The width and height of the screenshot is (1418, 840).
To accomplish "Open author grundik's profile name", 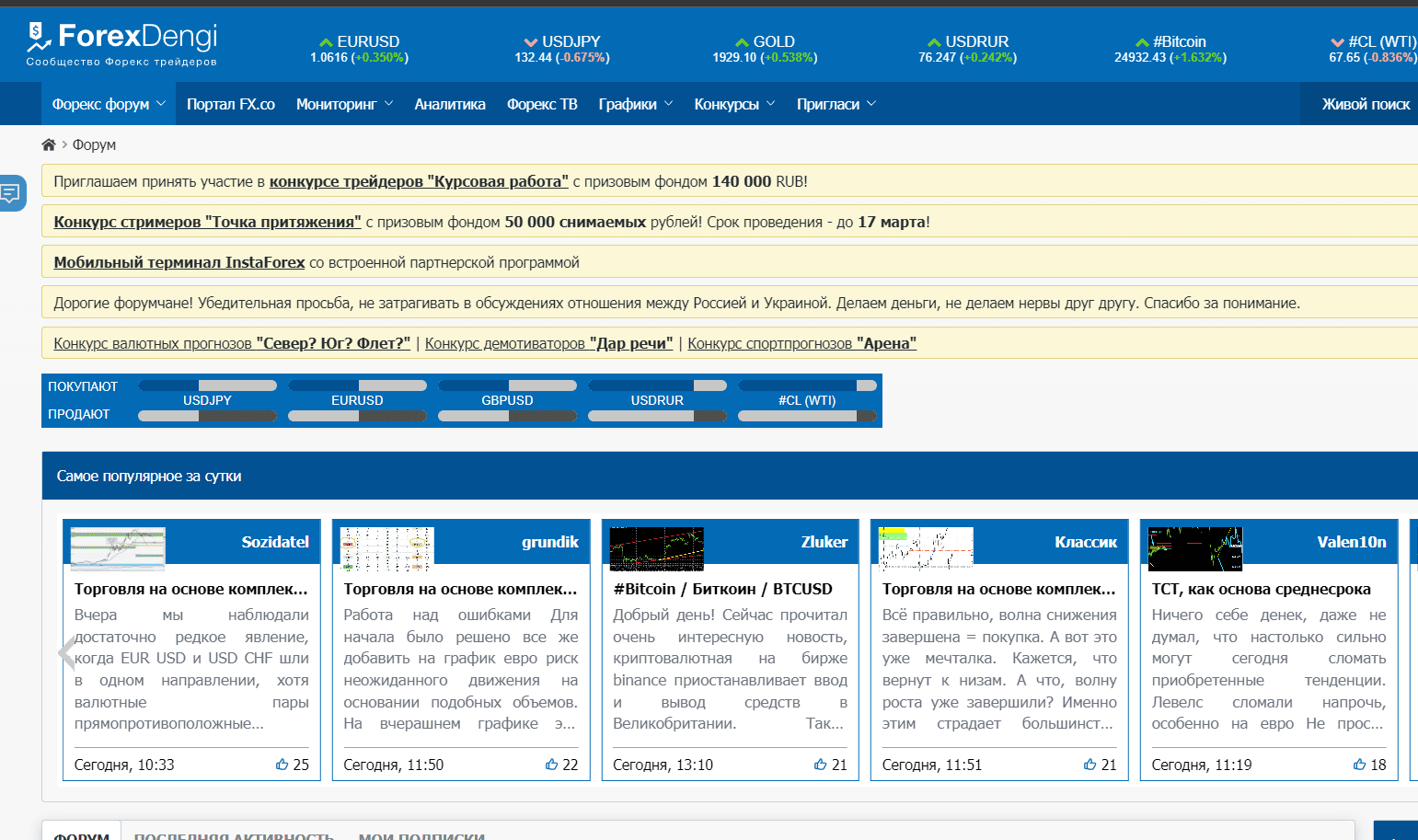I will (x=550, y=542).
